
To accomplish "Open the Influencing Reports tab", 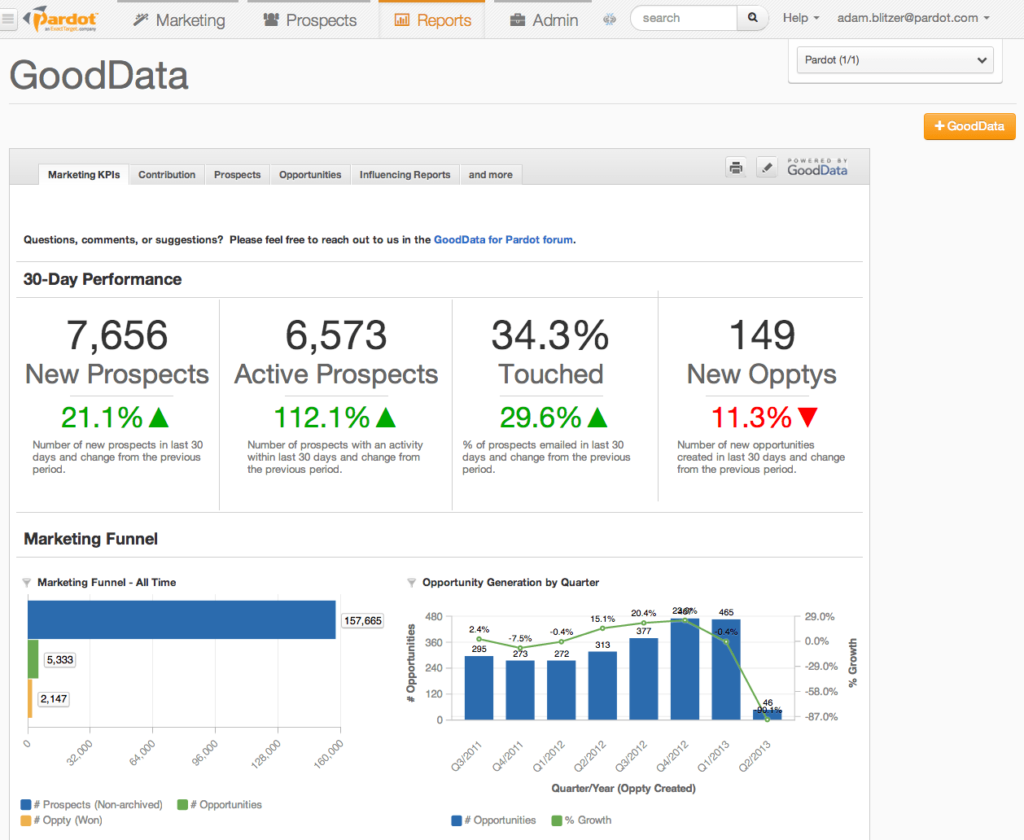I will coord(404,174).
